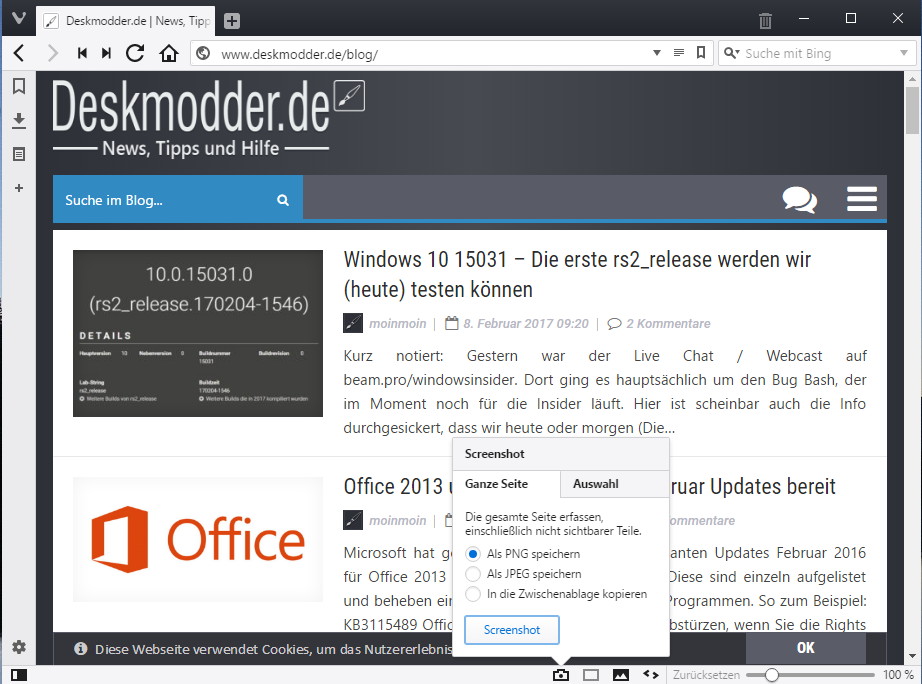Open Windows 10 15031 article headline
Screen dimensions: 922x684
577,274
